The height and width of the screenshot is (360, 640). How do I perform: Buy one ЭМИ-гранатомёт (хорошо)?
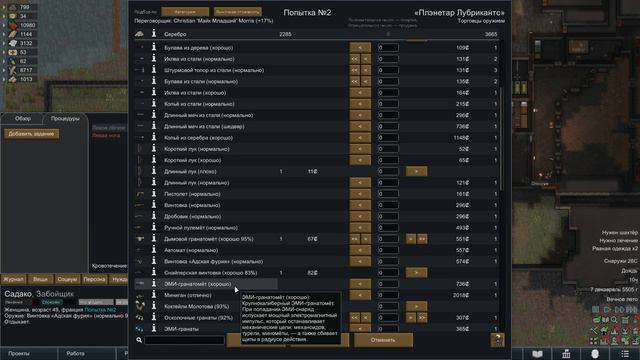pyautogui.click(x=360, y=284)
